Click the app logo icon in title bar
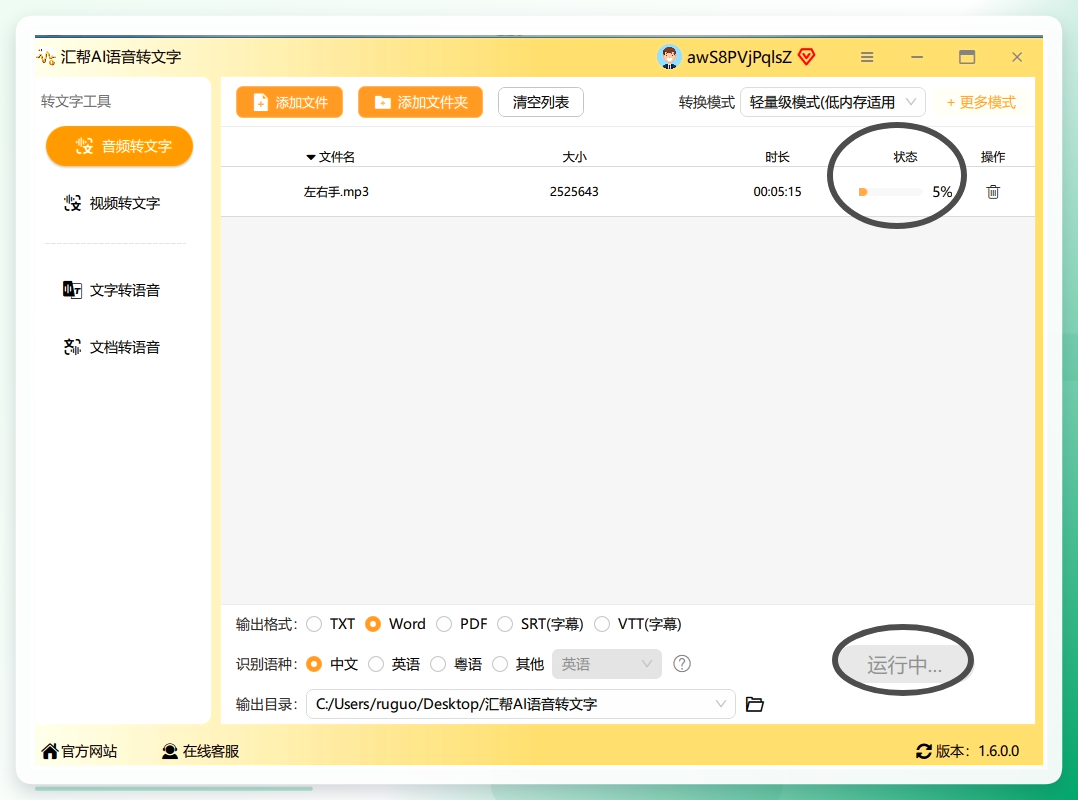The height and width of the screenshot is (800, 1078). [46, 56]
